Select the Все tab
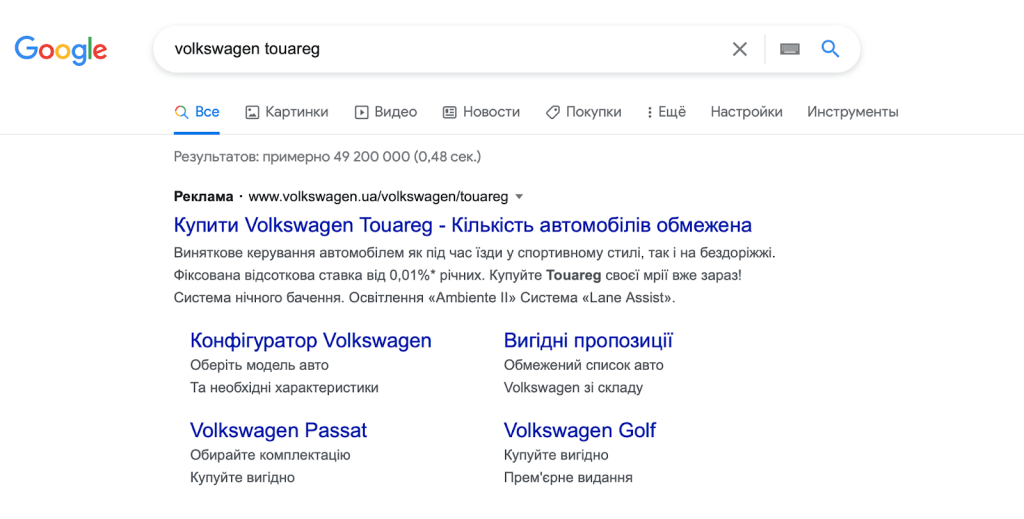 tap(197, 112)
